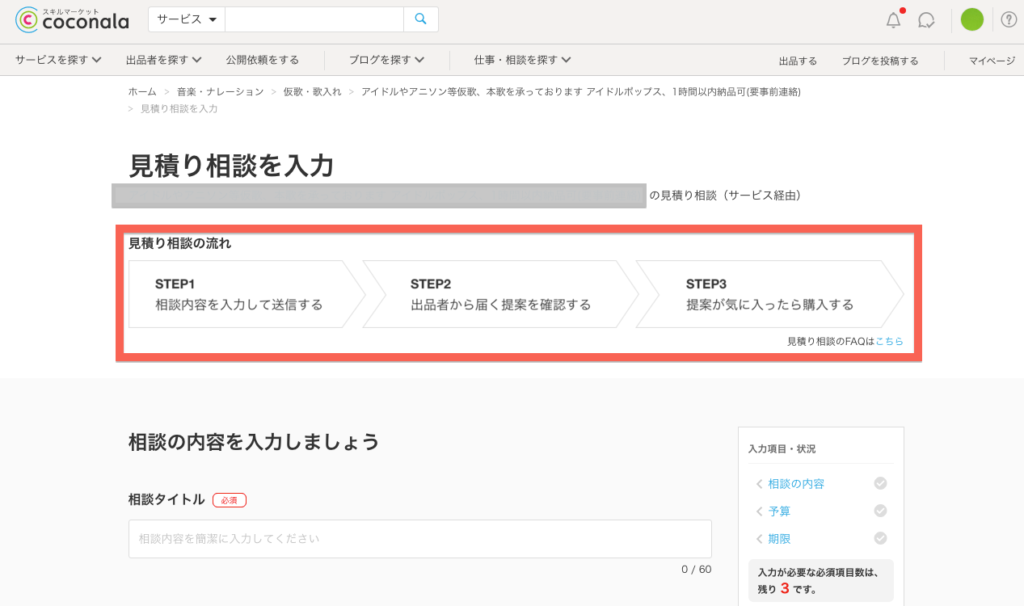Open the FAQ こちら link
The height and width of the screenshot is (606, 1024).
click(x=889, y=342)
